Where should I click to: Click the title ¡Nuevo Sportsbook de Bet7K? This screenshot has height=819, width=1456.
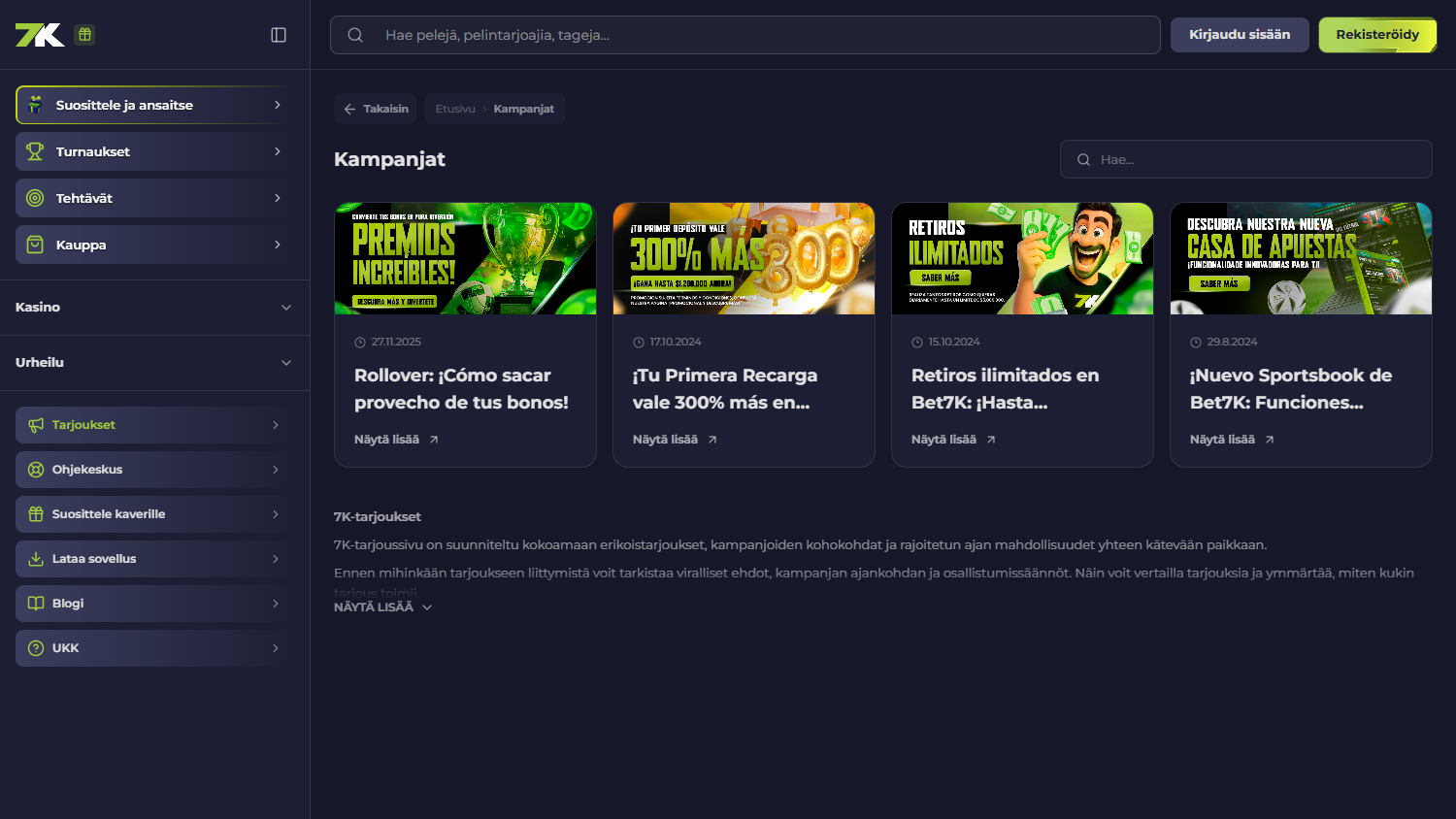pos(1291,388)
